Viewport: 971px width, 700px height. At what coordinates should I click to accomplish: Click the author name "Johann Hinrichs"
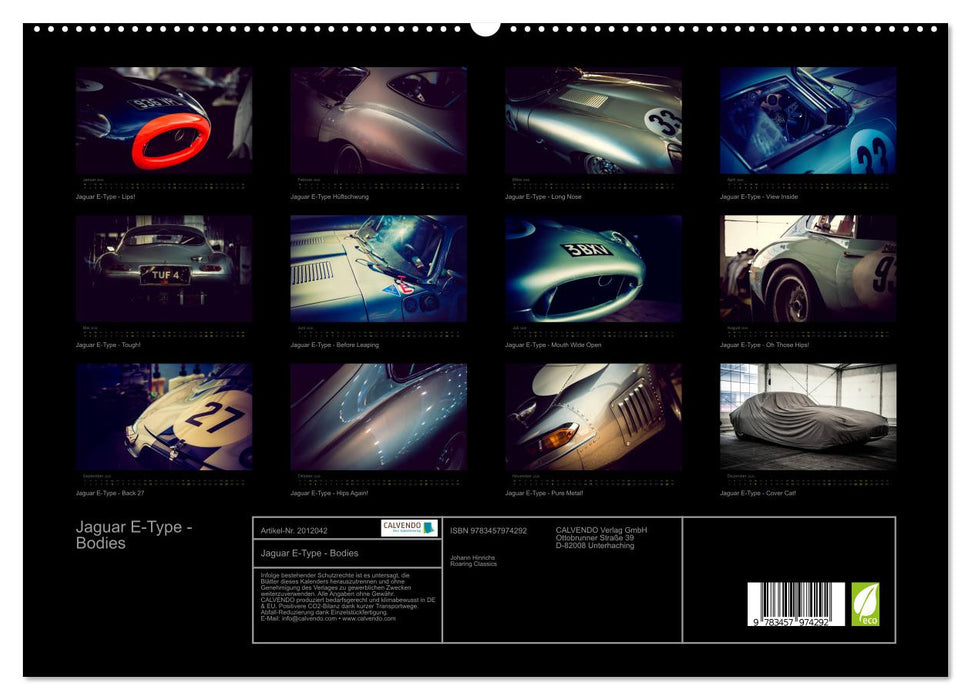pyautogui.click(x=474, y=558)
